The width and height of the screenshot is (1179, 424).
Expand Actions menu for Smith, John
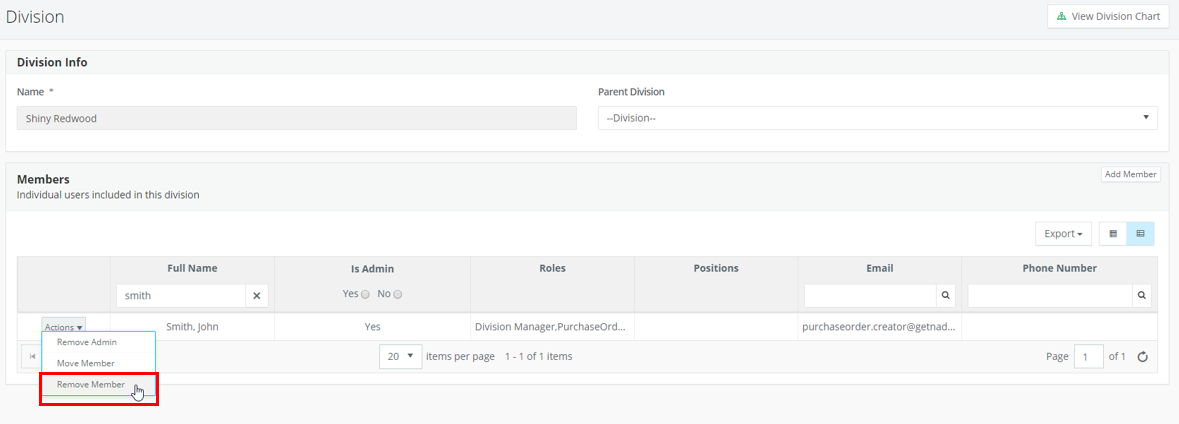tap(63, 327)
